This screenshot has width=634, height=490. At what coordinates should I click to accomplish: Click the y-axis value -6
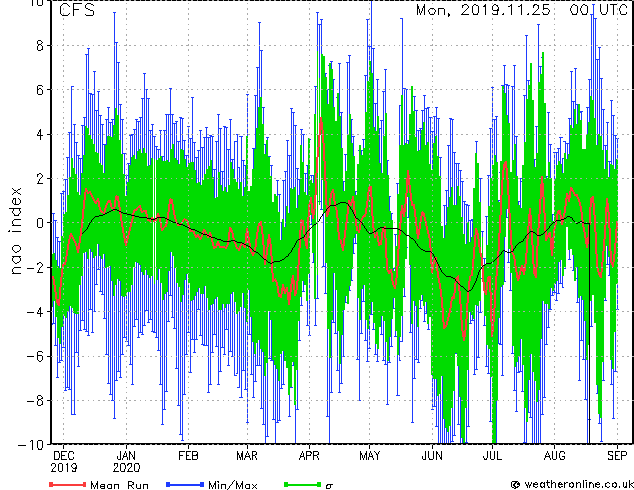tap(35, 356)
